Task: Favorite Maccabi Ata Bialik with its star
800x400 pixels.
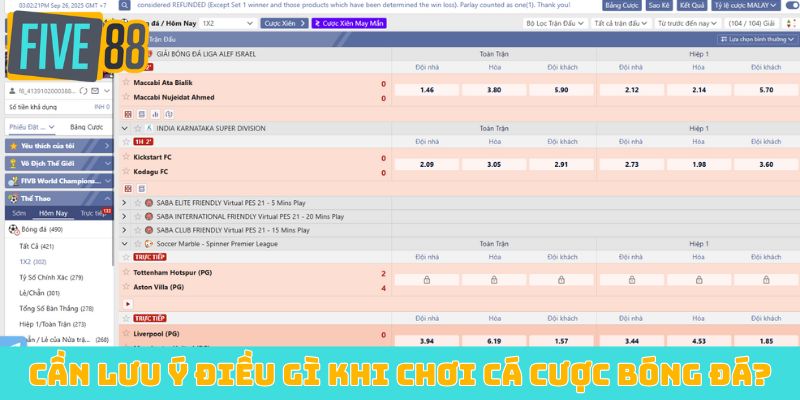Action: point(127,82)
